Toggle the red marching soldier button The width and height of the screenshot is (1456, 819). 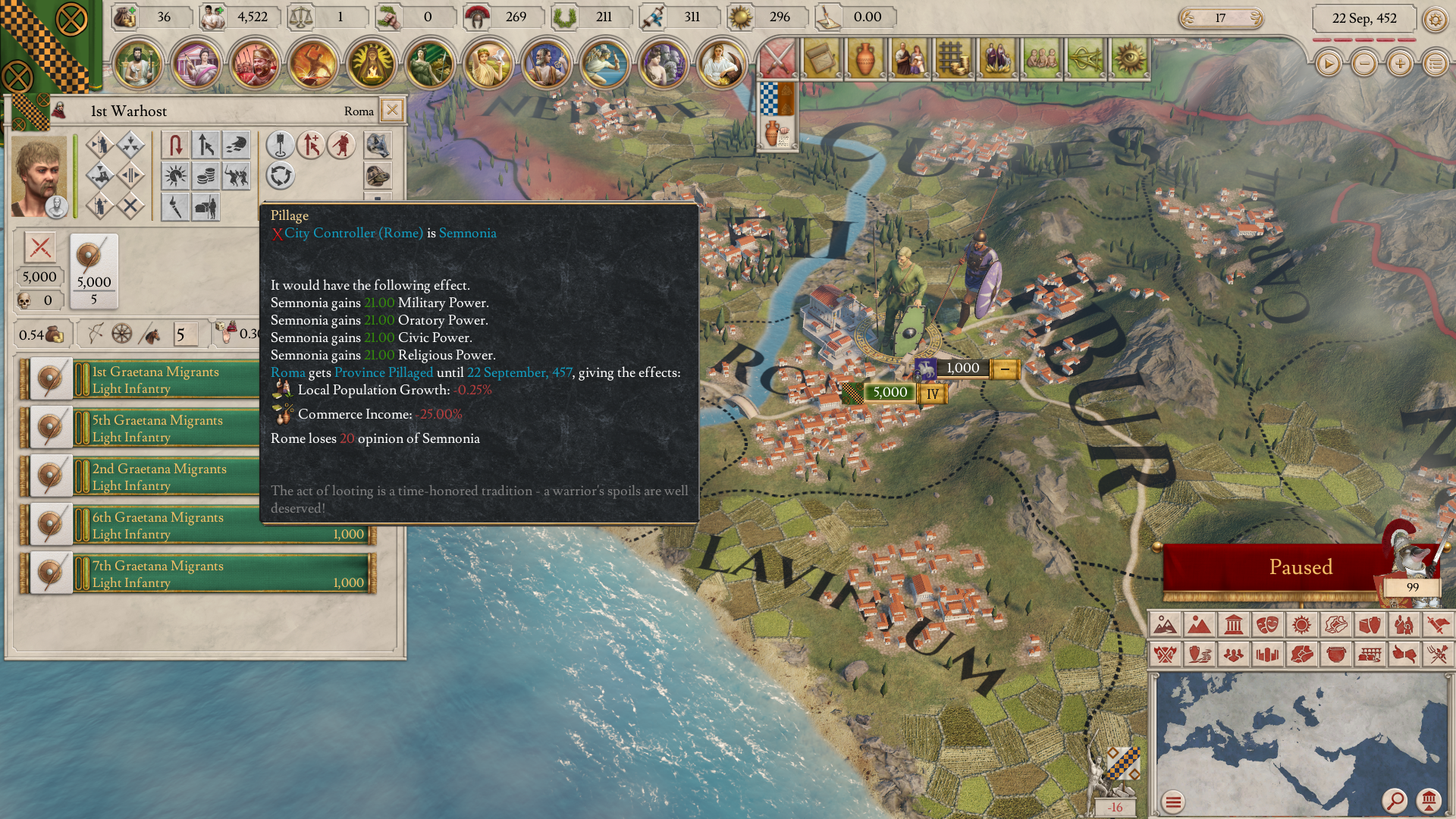341,145
